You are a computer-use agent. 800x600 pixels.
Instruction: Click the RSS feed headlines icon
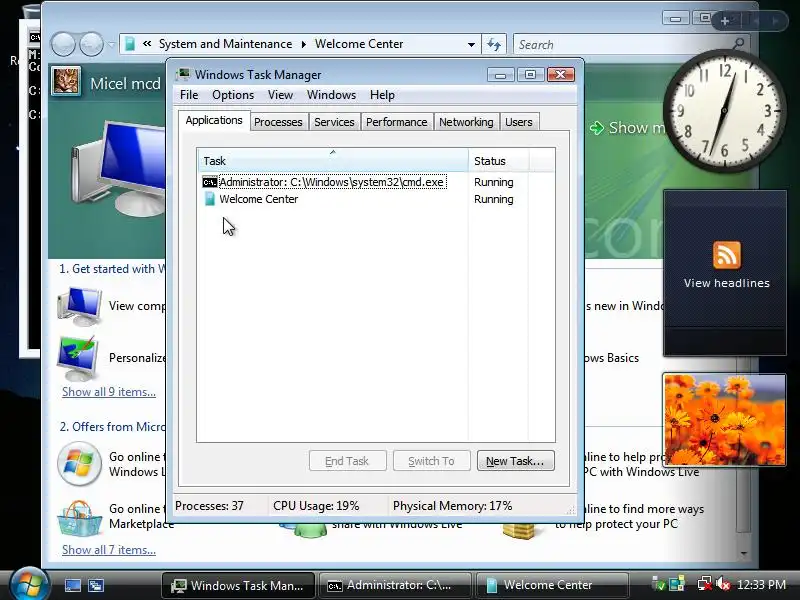click(727, 255)
